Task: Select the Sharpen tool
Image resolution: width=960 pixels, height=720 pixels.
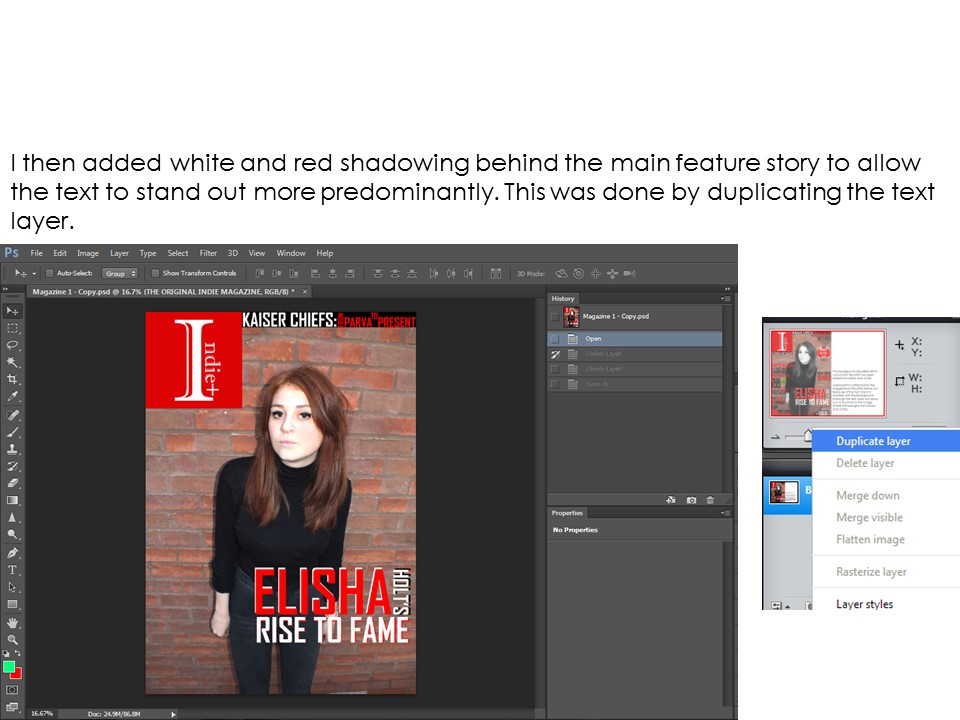Action: click(12, 517)
